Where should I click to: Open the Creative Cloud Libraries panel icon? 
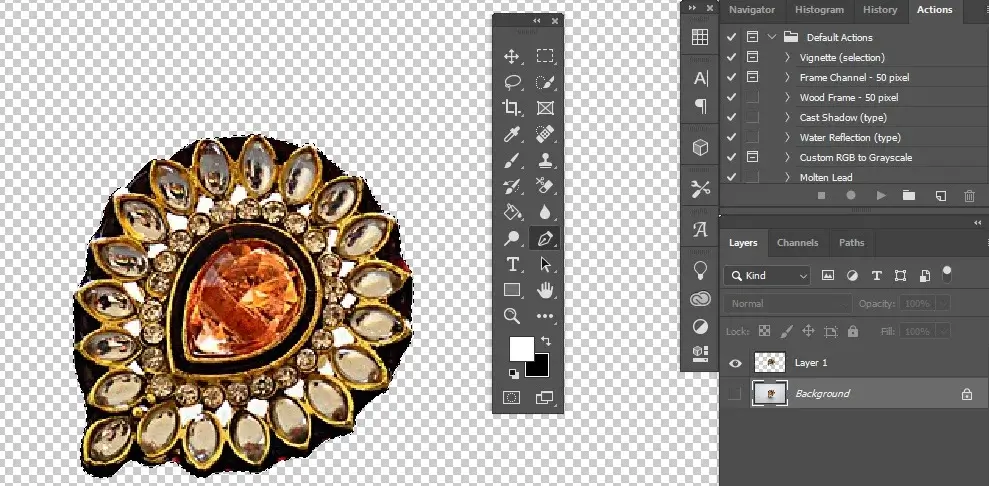[x=700, y=299]
